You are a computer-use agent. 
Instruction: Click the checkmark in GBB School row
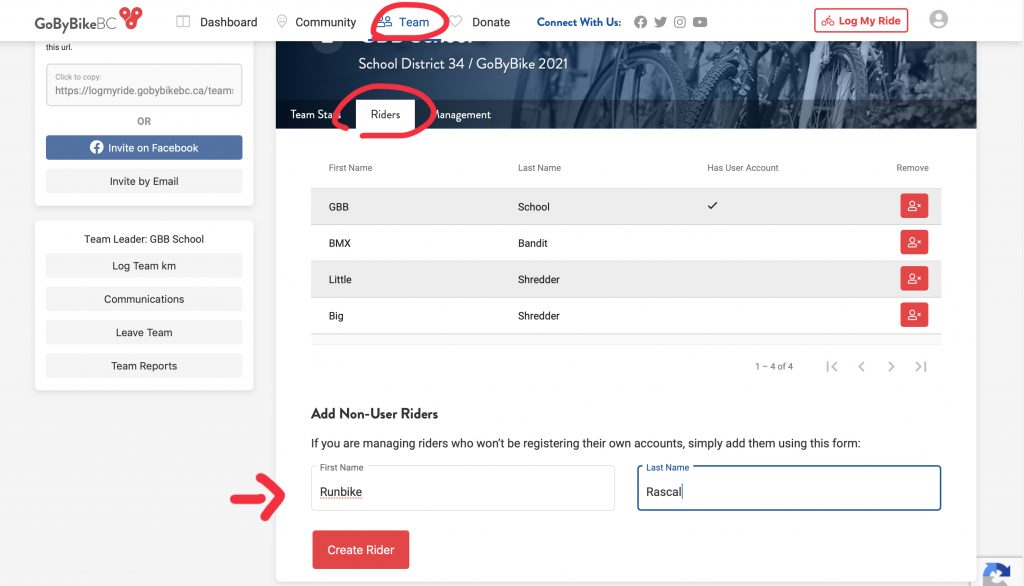712,206
